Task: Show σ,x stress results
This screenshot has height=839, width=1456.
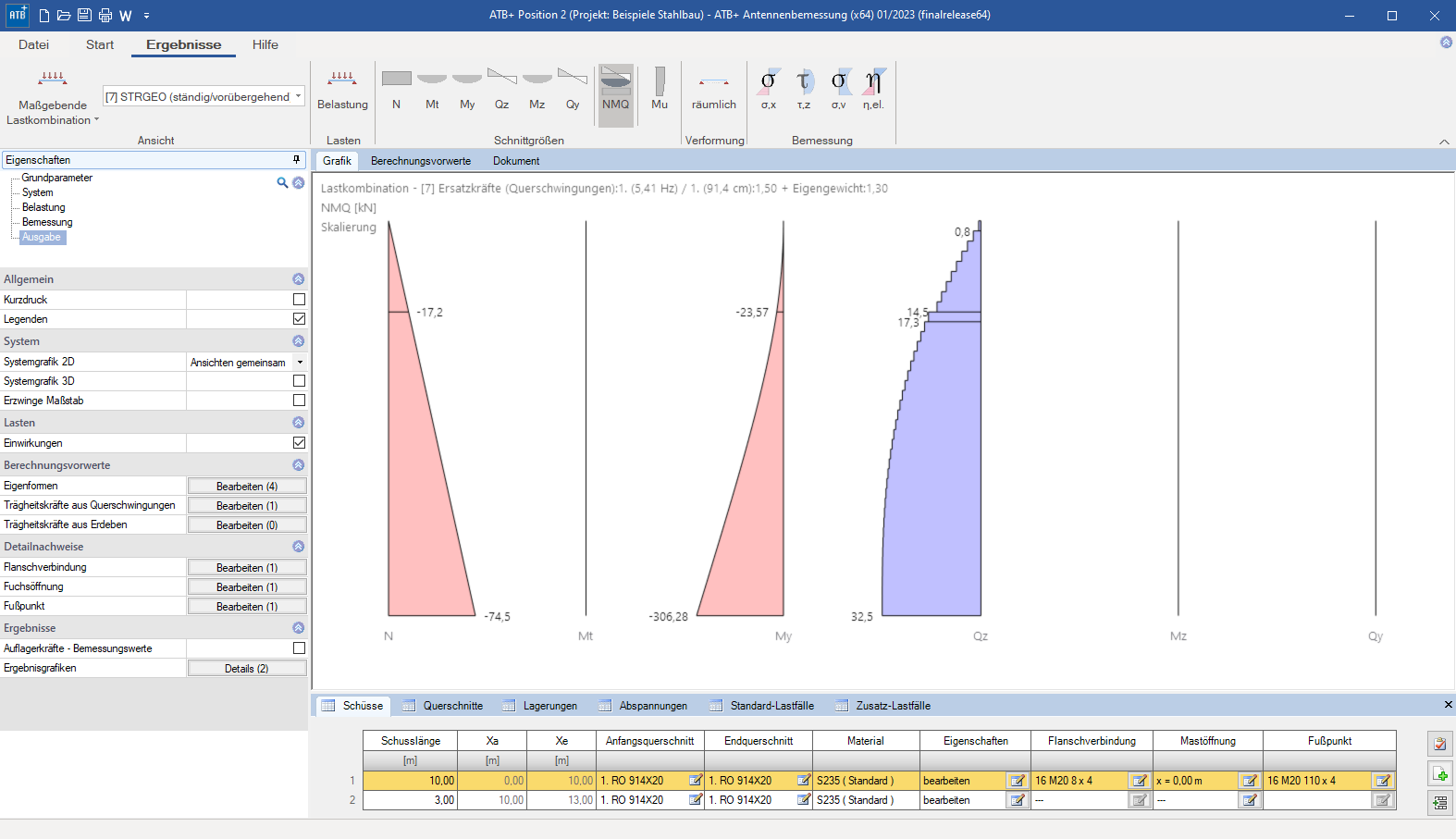Action: [x=769, y=89]
